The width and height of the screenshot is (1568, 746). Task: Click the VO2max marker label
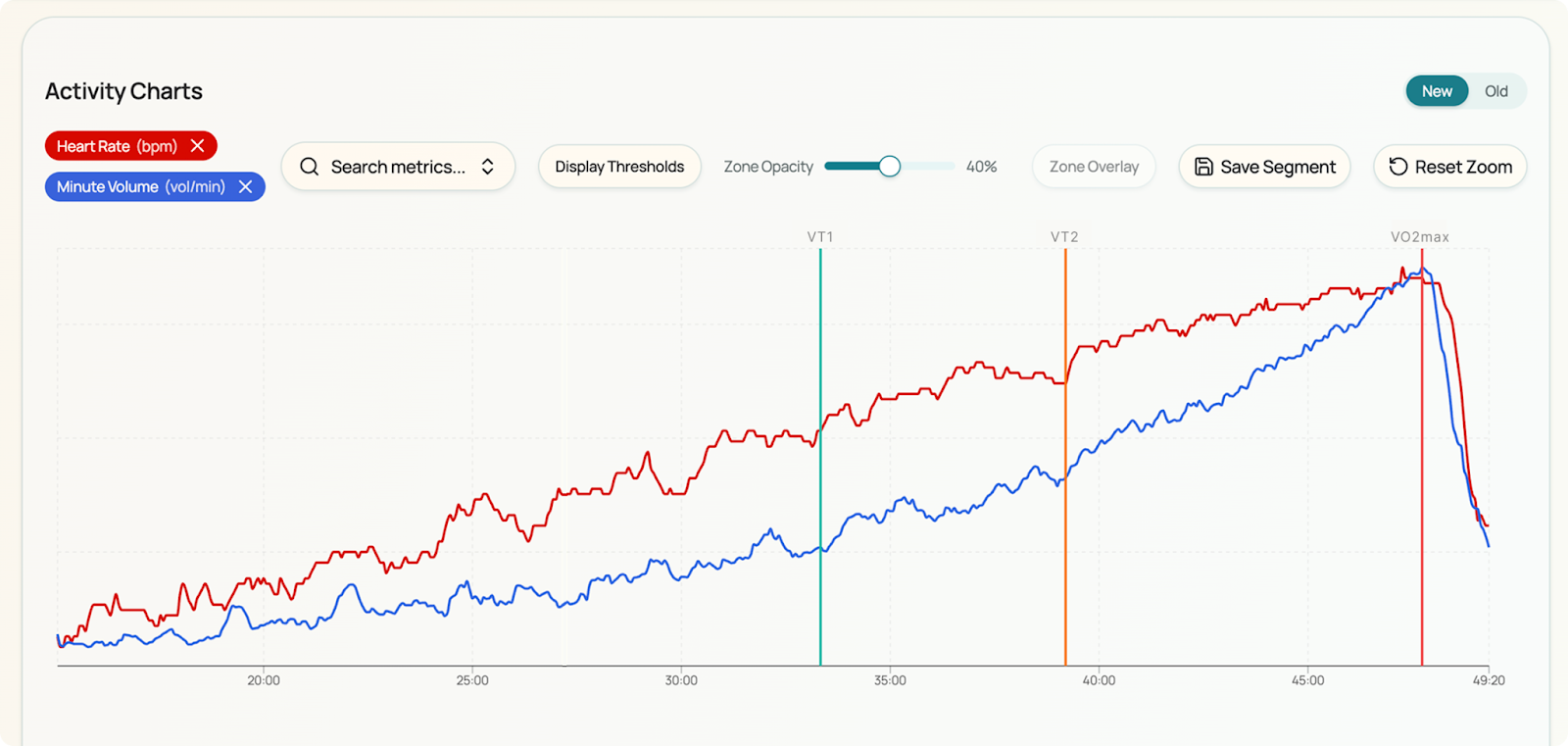(x=1420, y=237)
